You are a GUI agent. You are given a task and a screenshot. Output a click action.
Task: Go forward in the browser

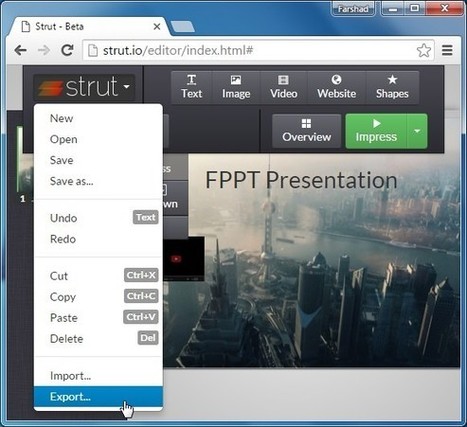tap(44, 51)
